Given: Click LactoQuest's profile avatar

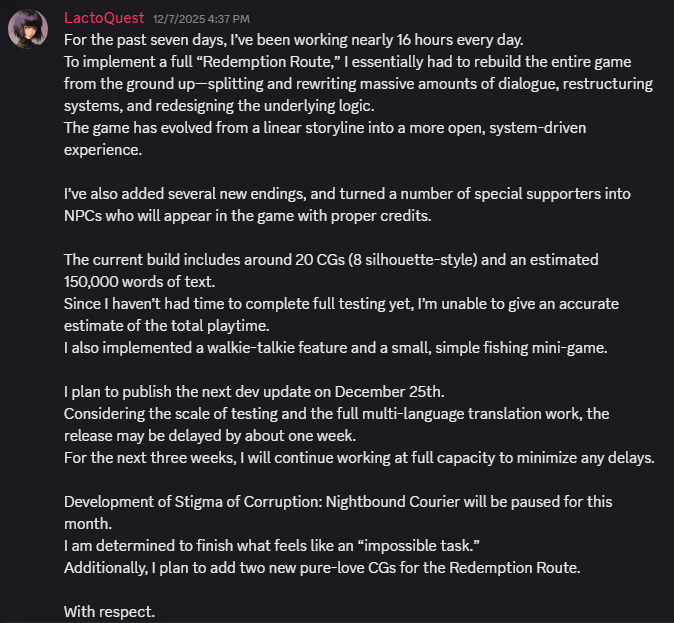Looking at the screenshot, I should click(27, 29).
